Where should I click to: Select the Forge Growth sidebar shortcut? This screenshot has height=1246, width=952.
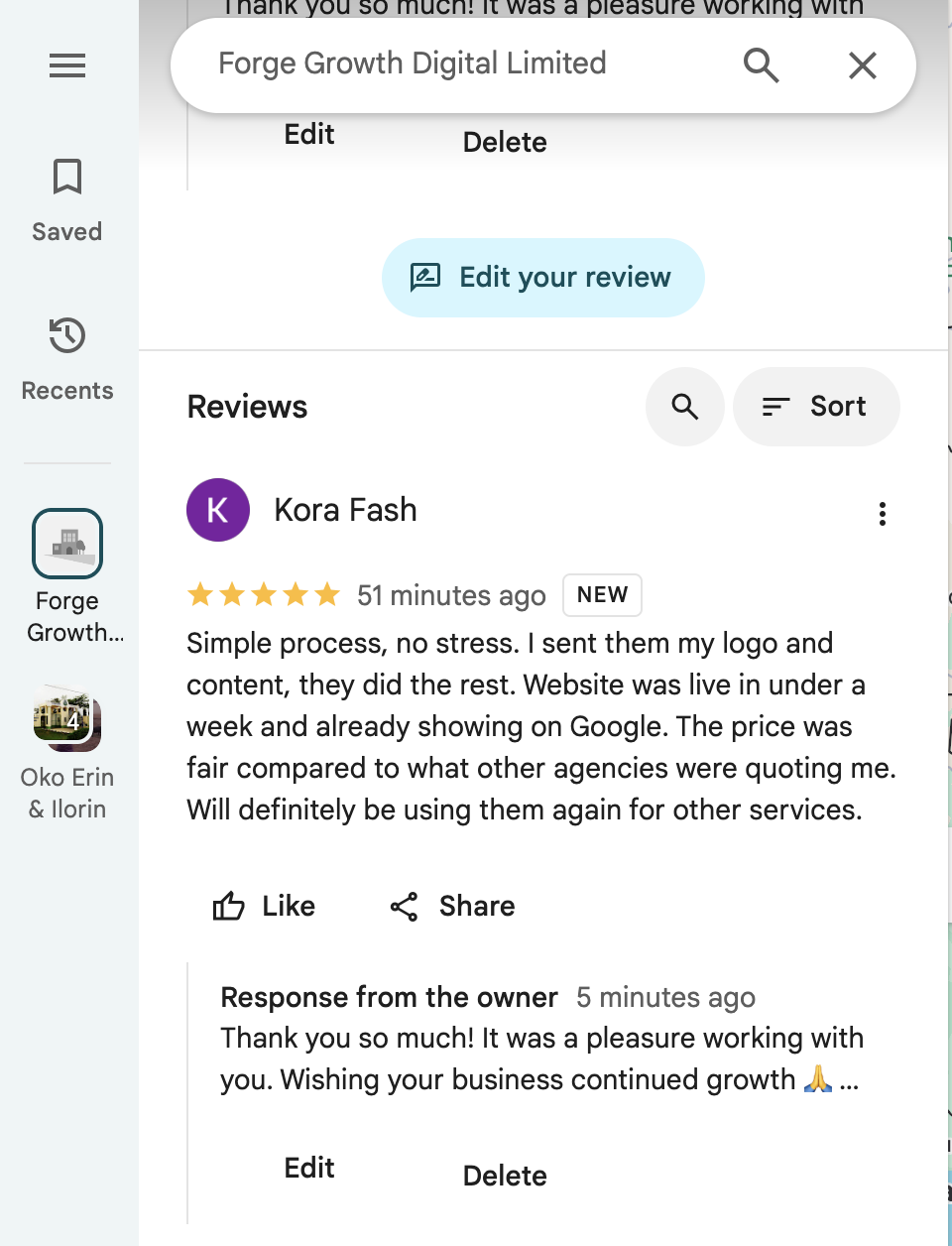pos(66,544)
